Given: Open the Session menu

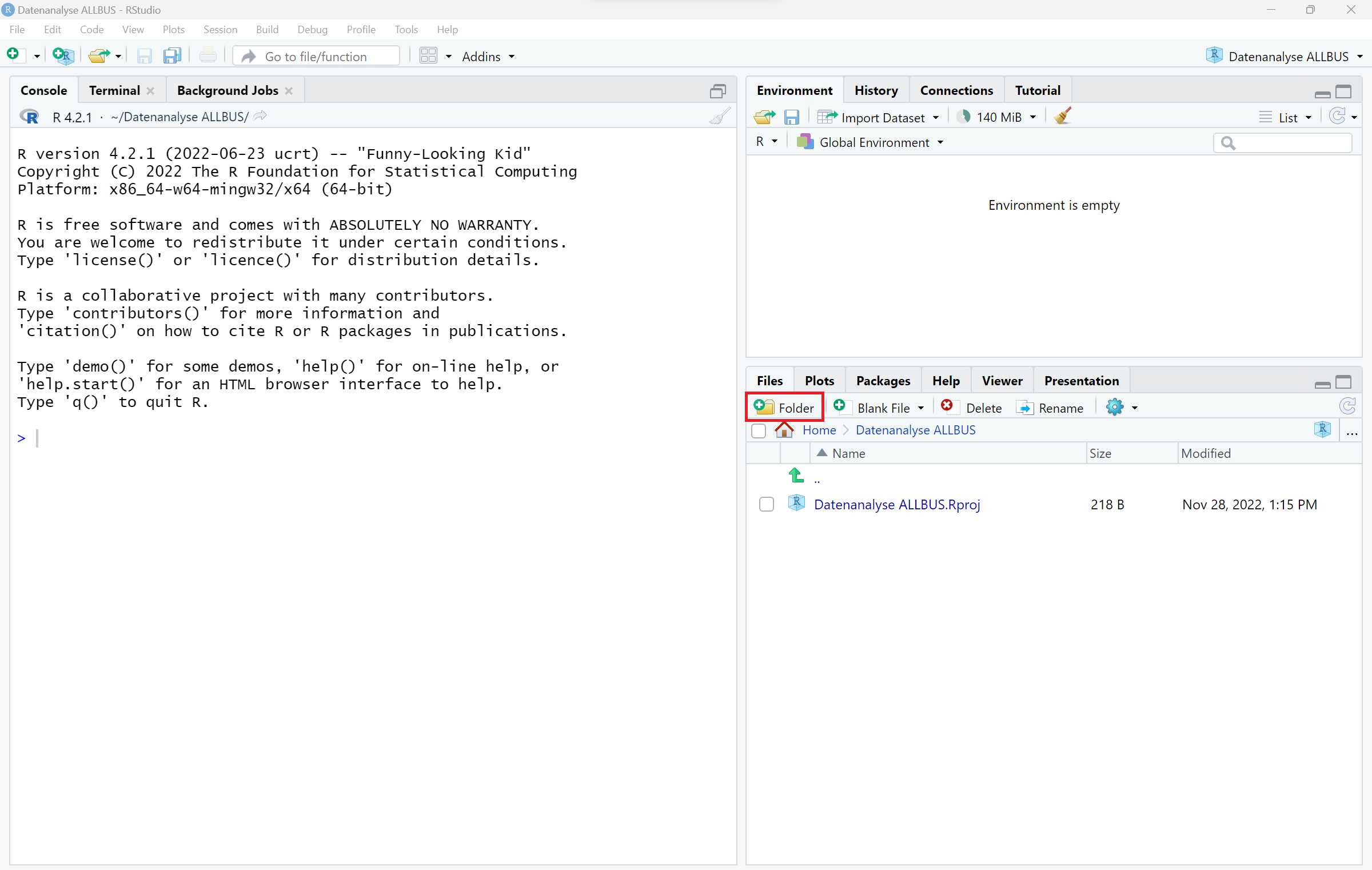Looking at the screenshot, I should click(x=220, y=29).
